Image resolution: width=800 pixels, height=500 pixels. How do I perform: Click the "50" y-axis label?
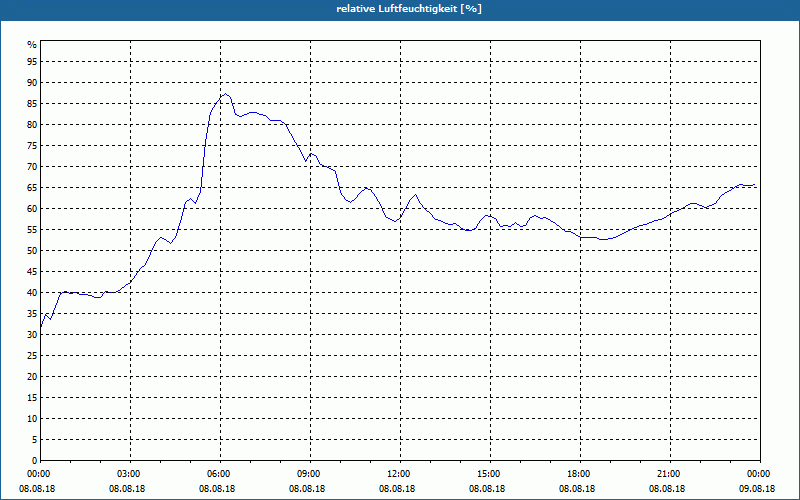coord(32,251)
